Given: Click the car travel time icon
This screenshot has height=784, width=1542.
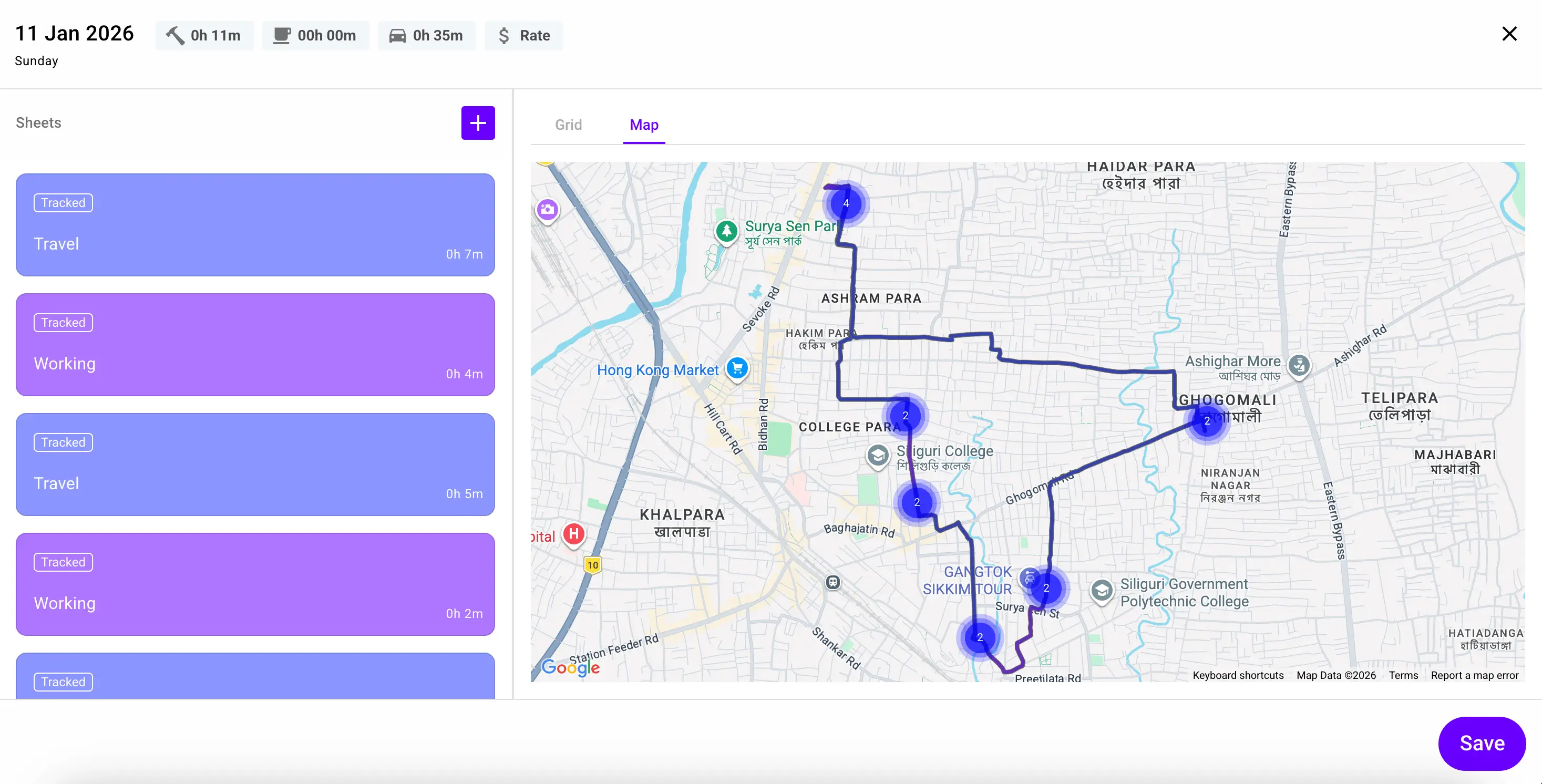Looking at the screenshot, I should pyautogui.click(x=397, y=36).
